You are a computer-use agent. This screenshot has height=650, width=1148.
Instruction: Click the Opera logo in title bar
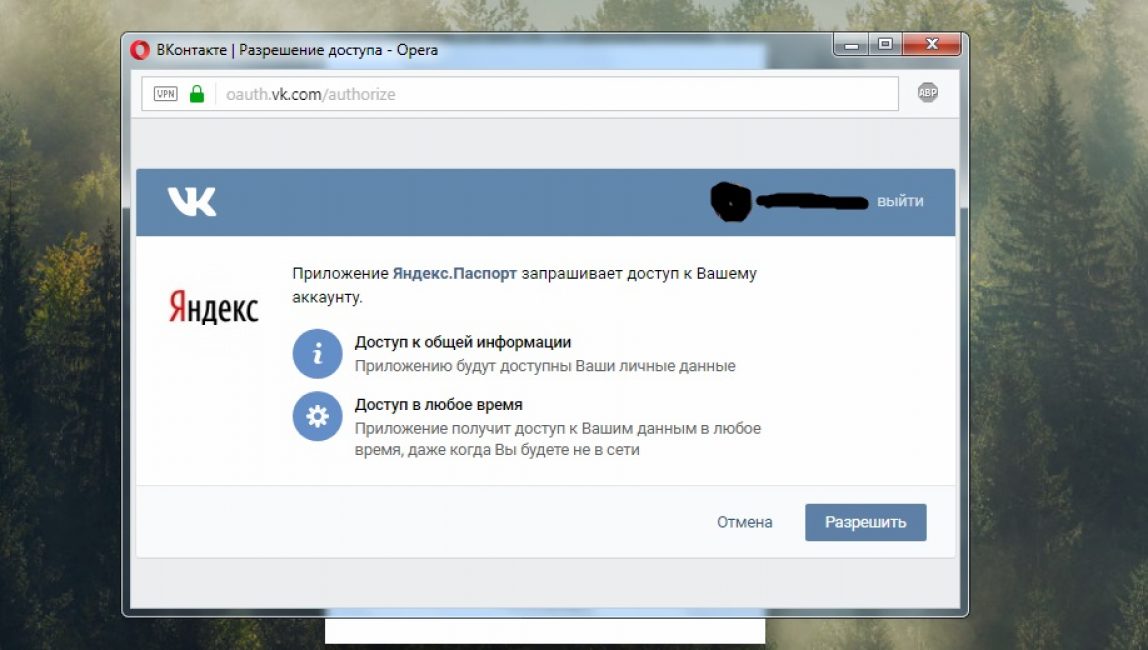(x=140, y=50)
